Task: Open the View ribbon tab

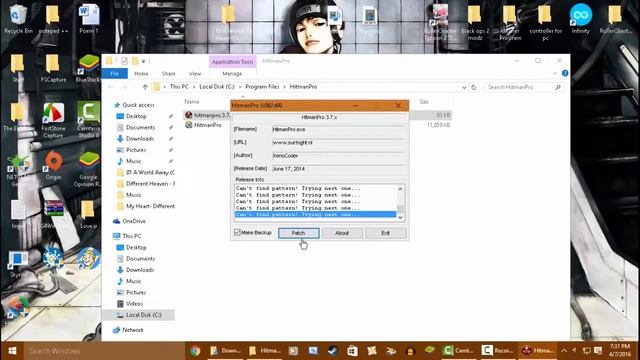Action: (x=195, y=73)
